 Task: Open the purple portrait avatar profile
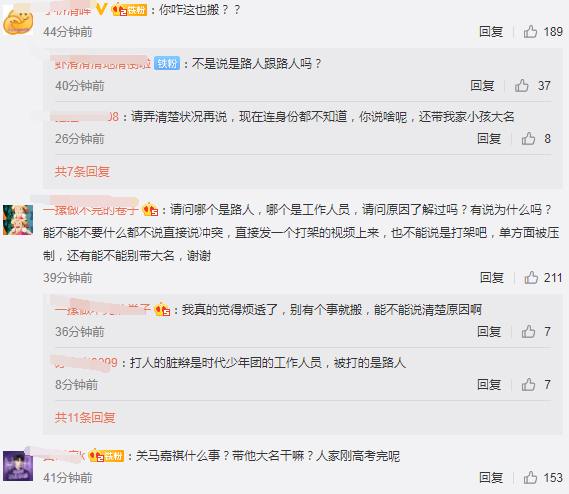(x=18, y=466)
